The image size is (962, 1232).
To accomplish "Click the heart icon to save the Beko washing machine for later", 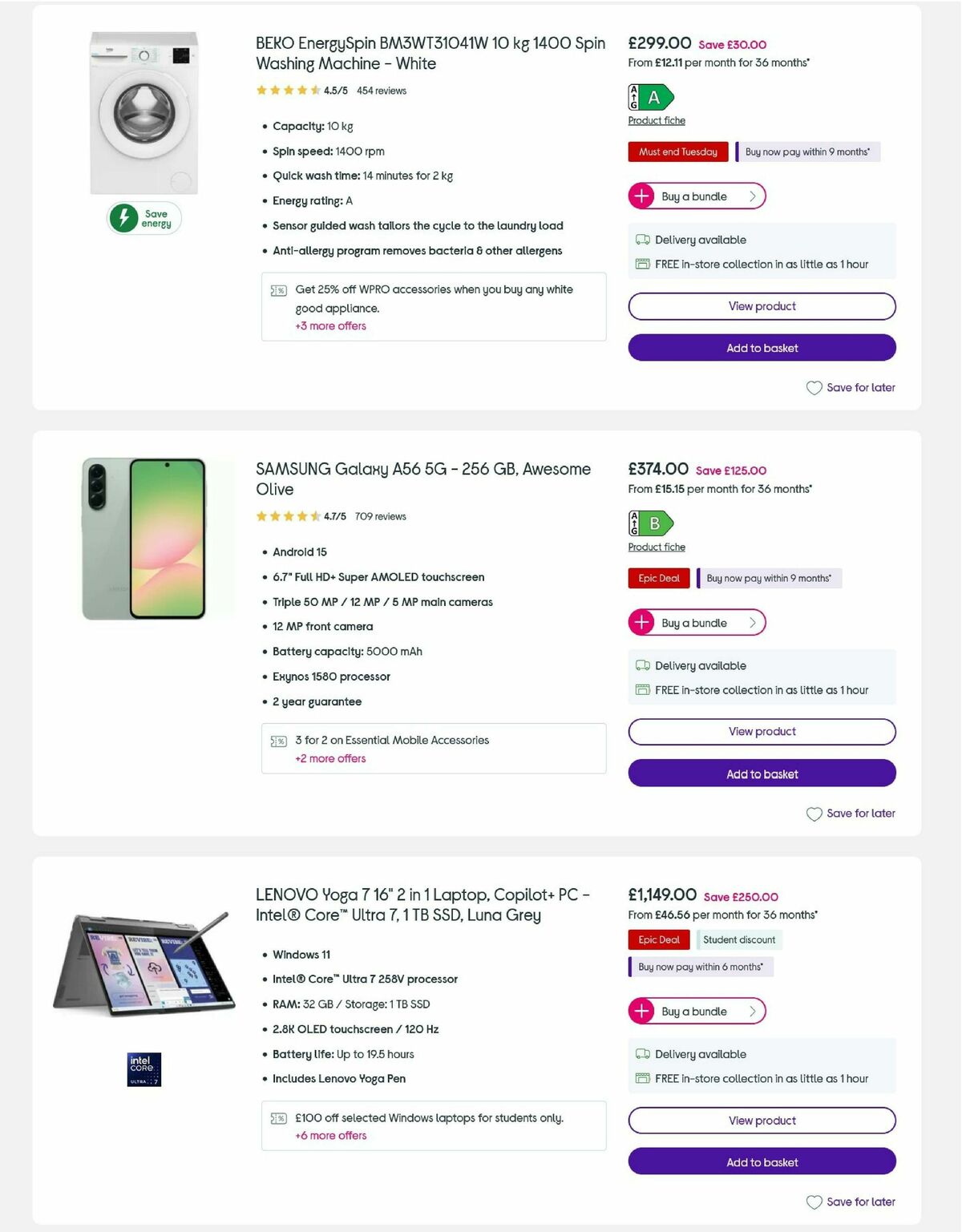I will point(814,388).
